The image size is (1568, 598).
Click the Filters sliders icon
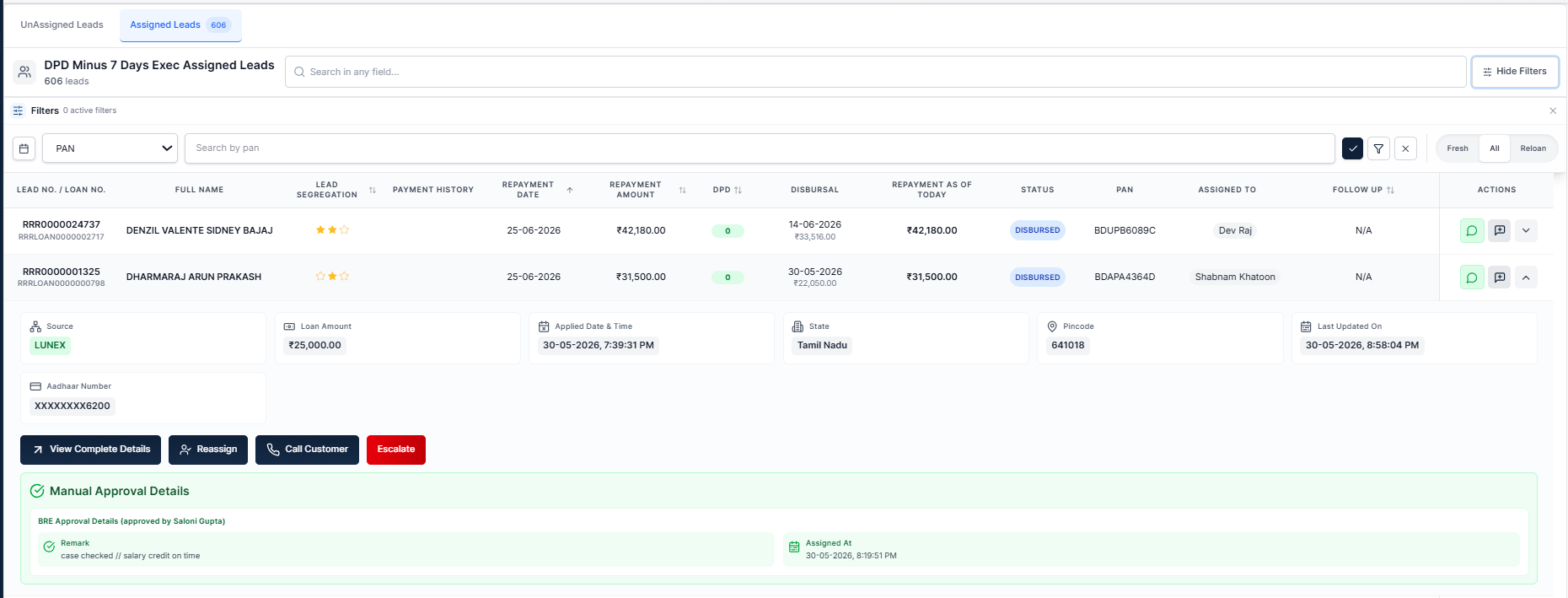pos(18,110)
